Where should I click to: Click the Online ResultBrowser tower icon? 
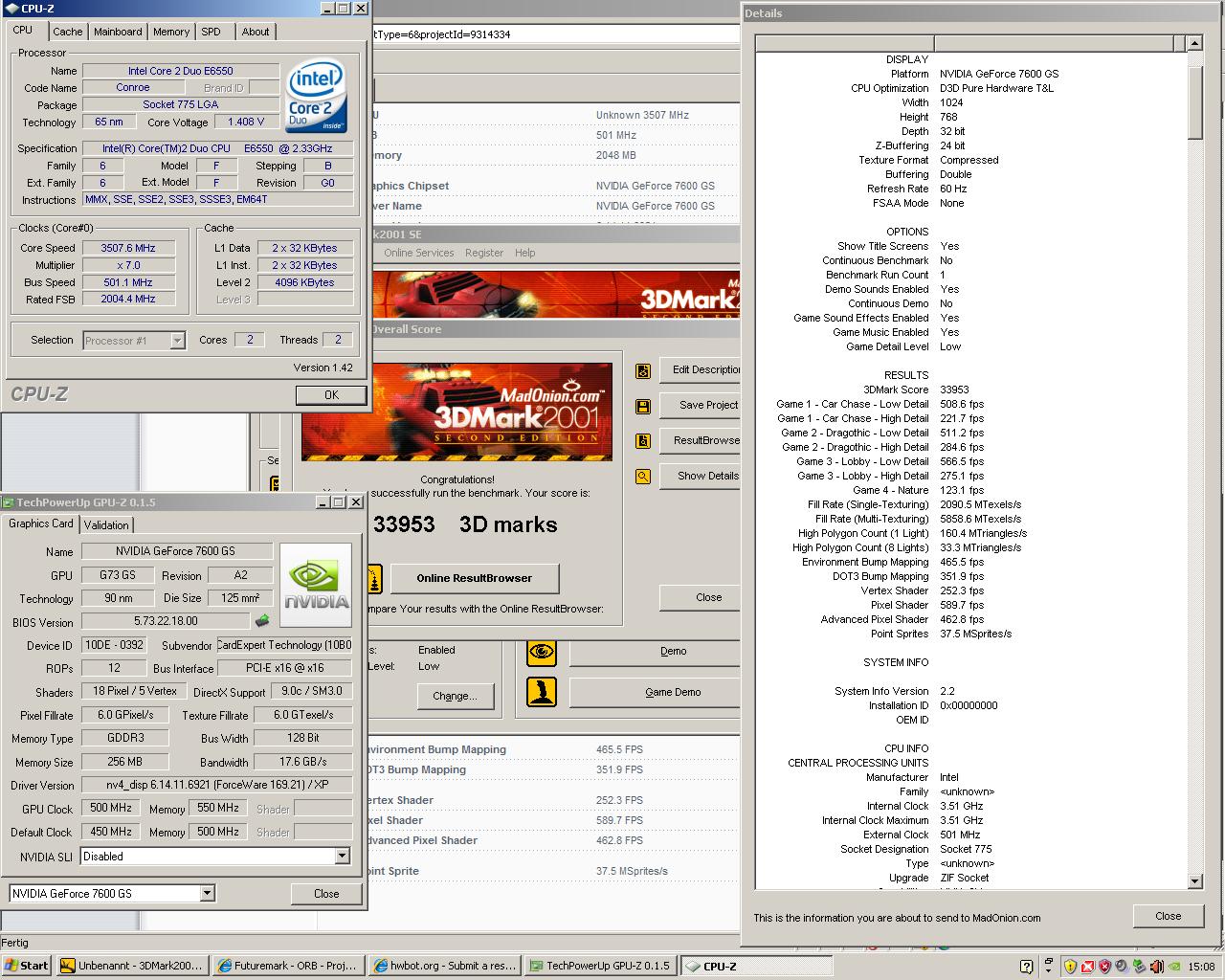[x=373, y=578]
